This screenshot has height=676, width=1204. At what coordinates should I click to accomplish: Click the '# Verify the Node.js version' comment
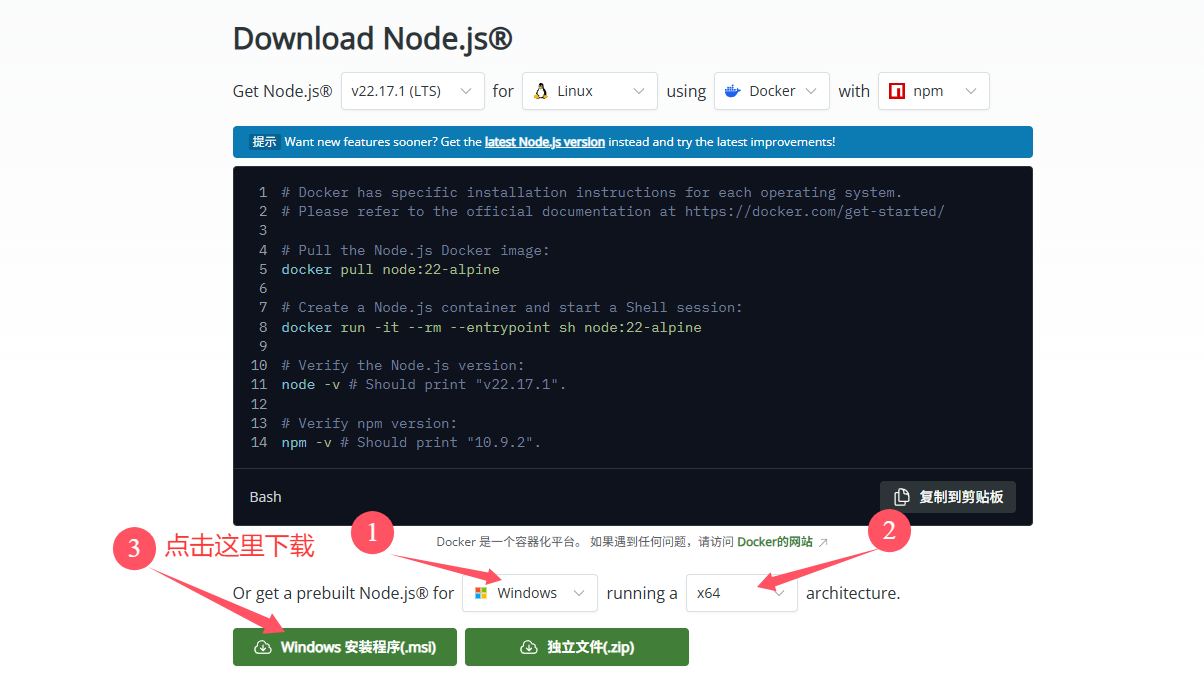pos(403,365)
